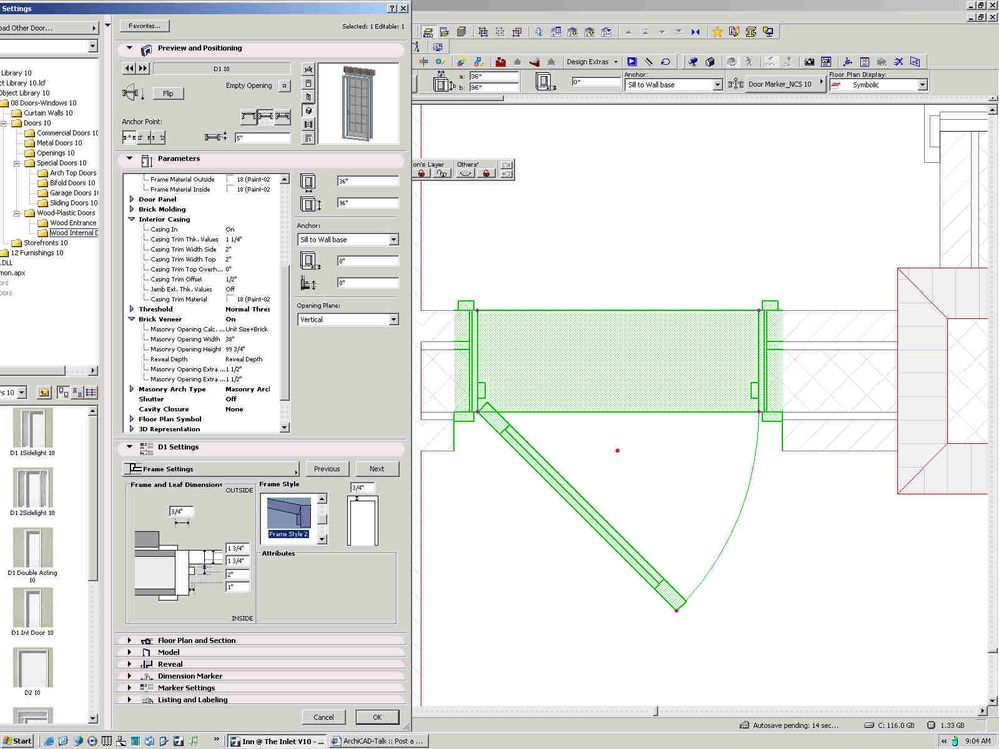Open the Design Extras toolbar menu
The width and height of the screenshot is (999, 749).
(x=592, y=62)
